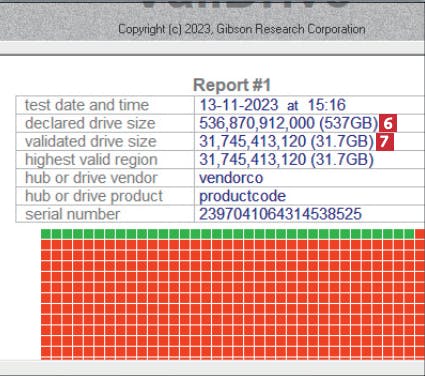Click the 'serial number' row label

pyautogui.click(x=72, y=214)
